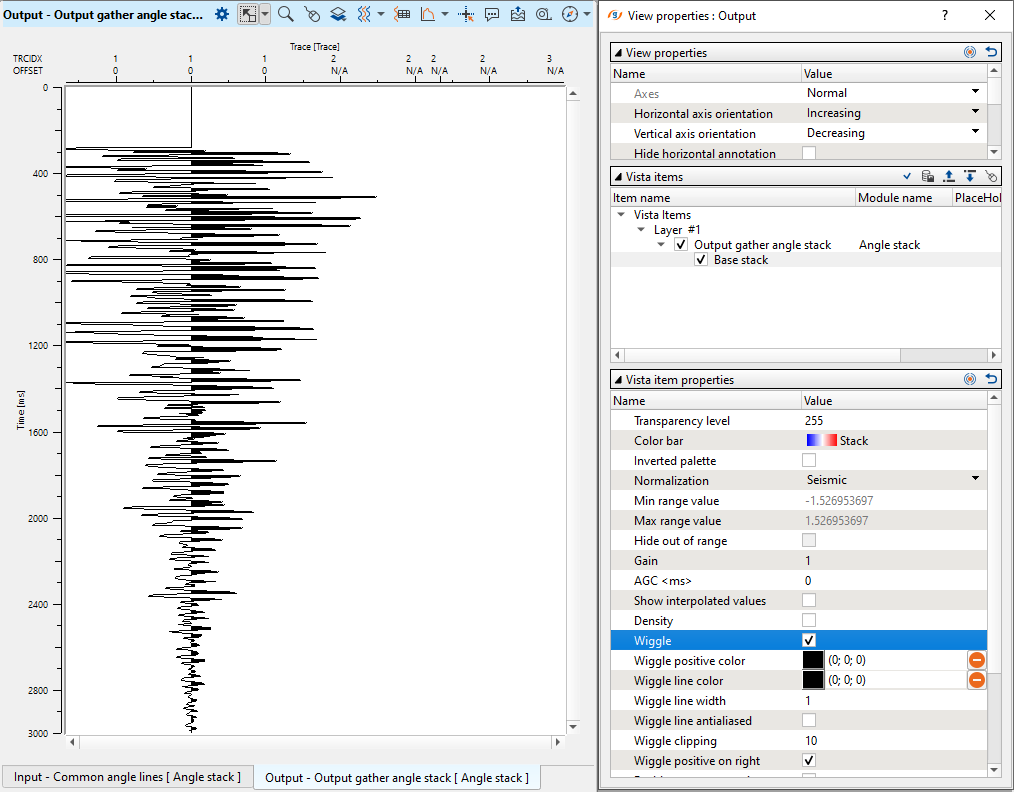Click the Wiggle line color swatch
Viewport: 1014px width, 792px height.
814,680
